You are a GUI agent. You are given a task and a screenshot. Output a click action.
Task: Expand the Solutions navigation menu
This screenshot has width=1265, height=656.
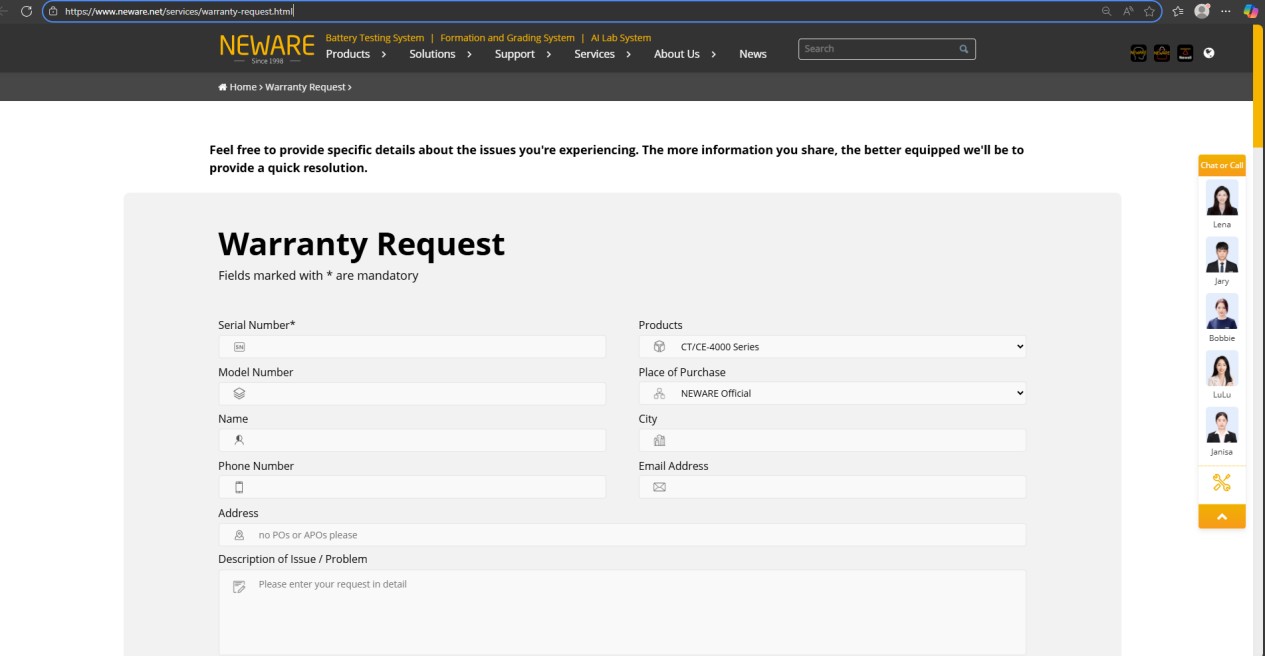pos(440,54)
